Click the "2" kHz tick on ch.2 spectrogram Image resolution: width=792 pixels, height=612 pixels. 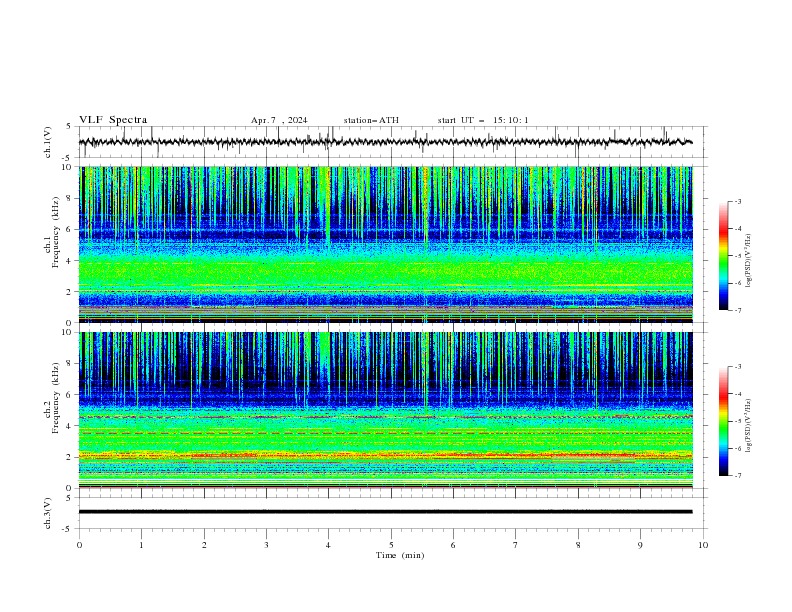(x=71, y=457)
